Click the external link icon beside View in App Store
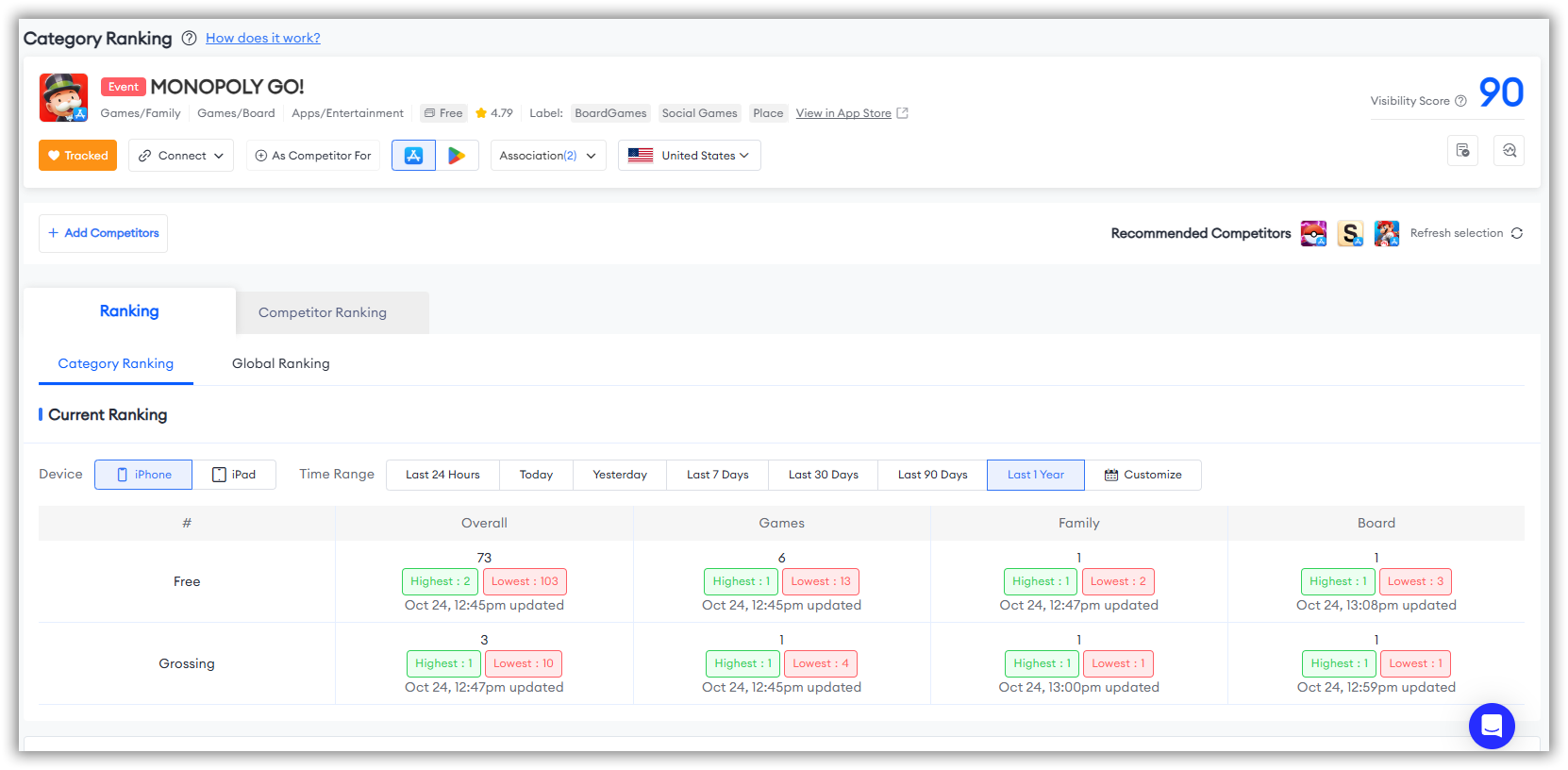This screenshot has width=1568, height=770. point(902,113)
